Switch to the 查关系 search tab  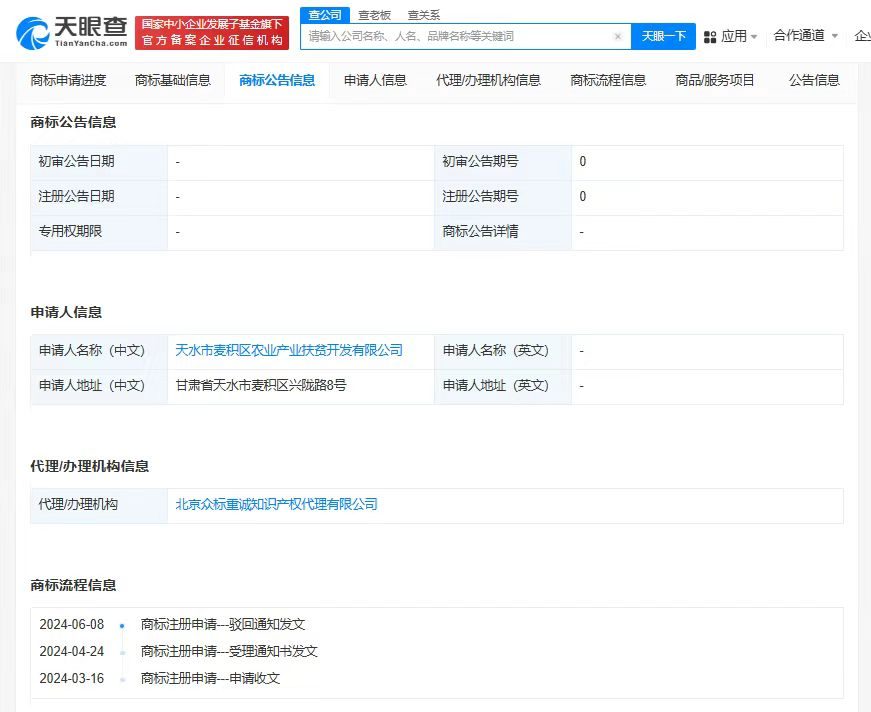pyautogui.click(x=424, y=14)
